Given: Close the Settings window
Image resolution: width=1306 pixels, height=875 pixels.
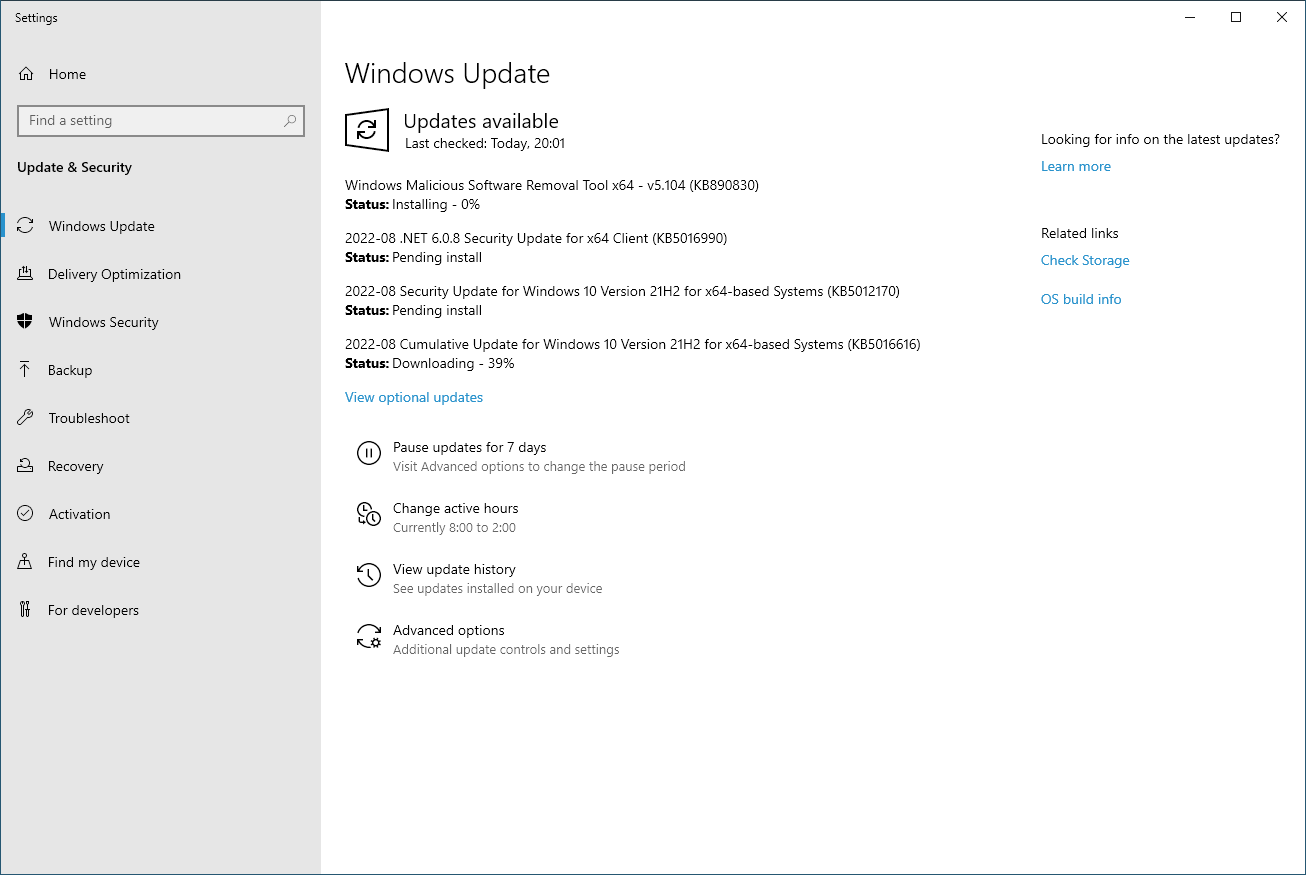Looking at the screenshot, I should tap(1282, 17).
